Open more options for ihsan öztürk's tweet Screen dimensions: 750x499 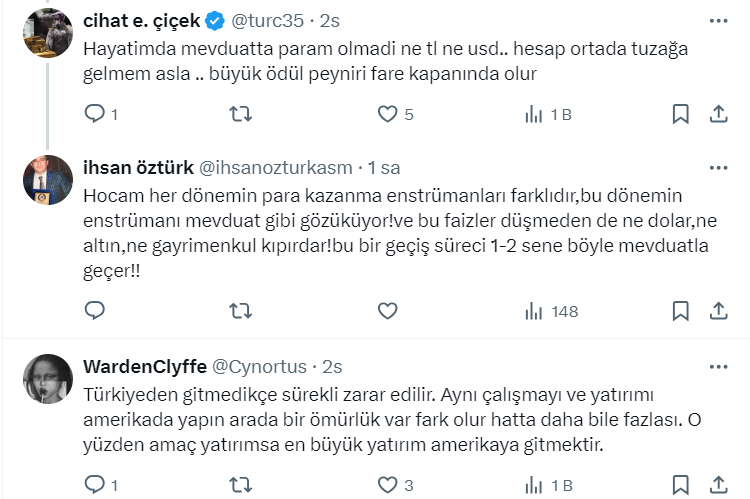(718, 166)
